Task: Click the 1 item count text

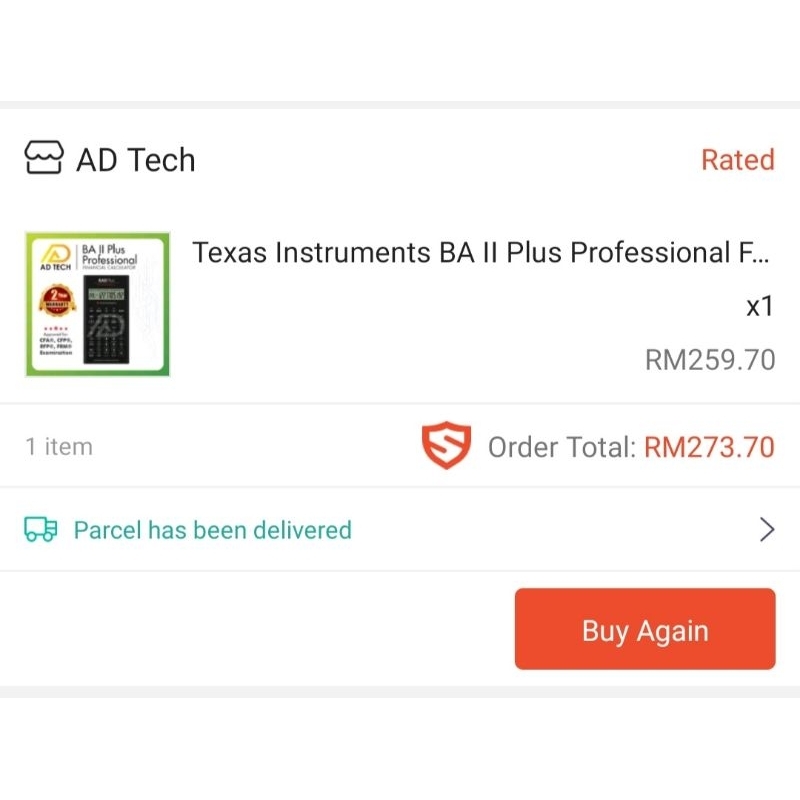Action: tap(59, 447)
